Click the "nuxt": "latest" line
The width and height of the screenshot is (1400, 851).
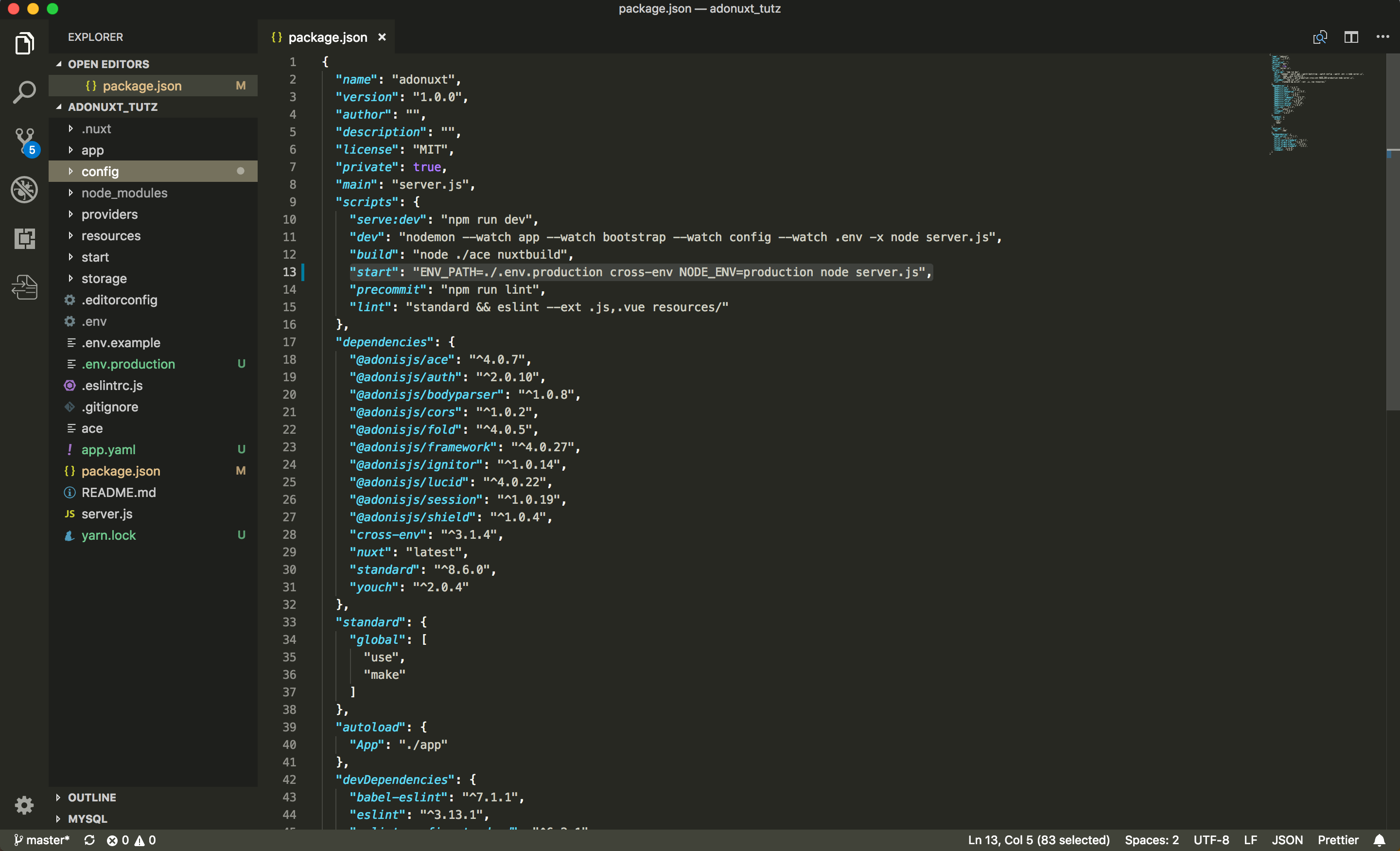[408, 552]
